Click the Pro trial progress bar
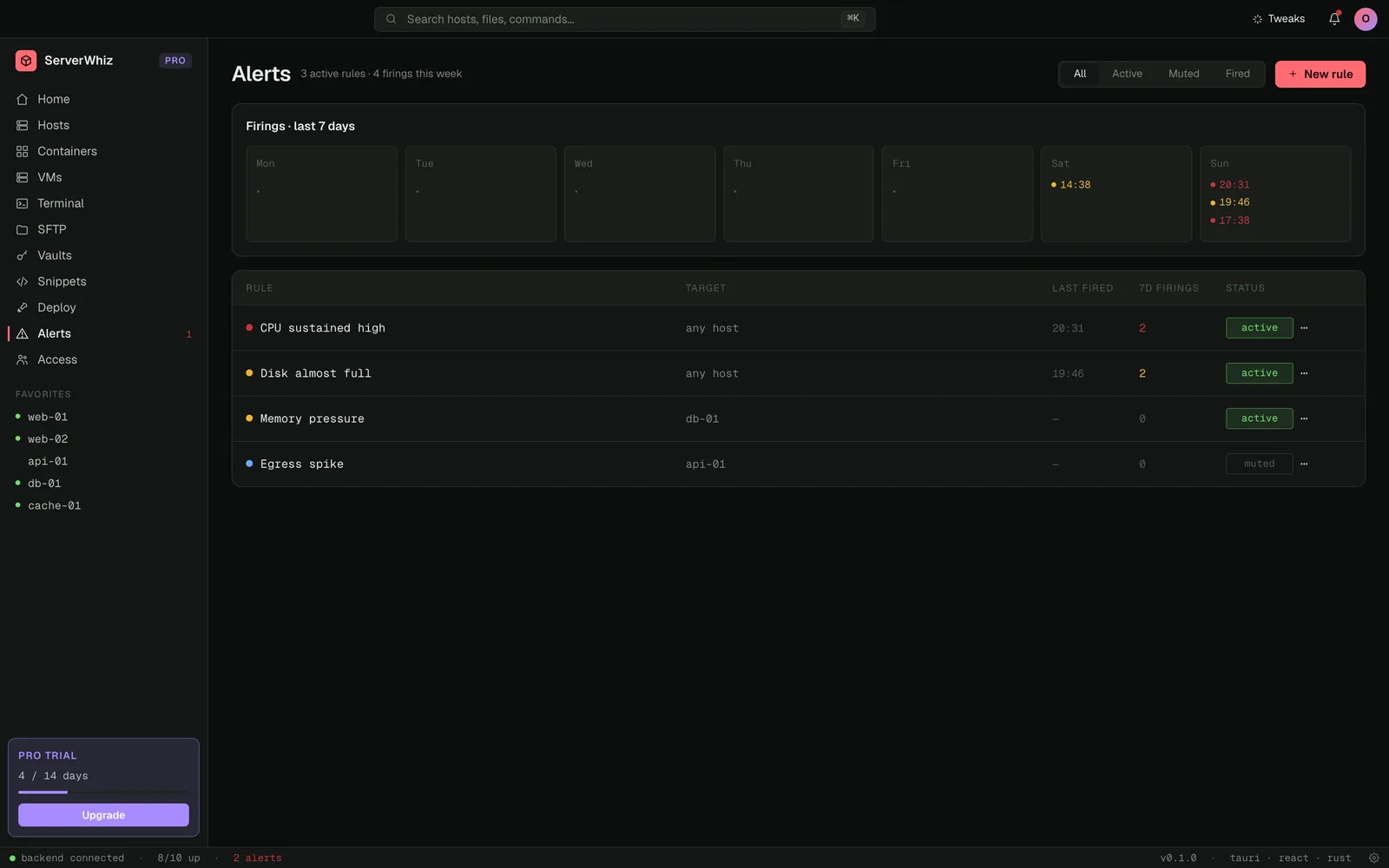Screen dimensions: 1389x868 pos(103,792)
